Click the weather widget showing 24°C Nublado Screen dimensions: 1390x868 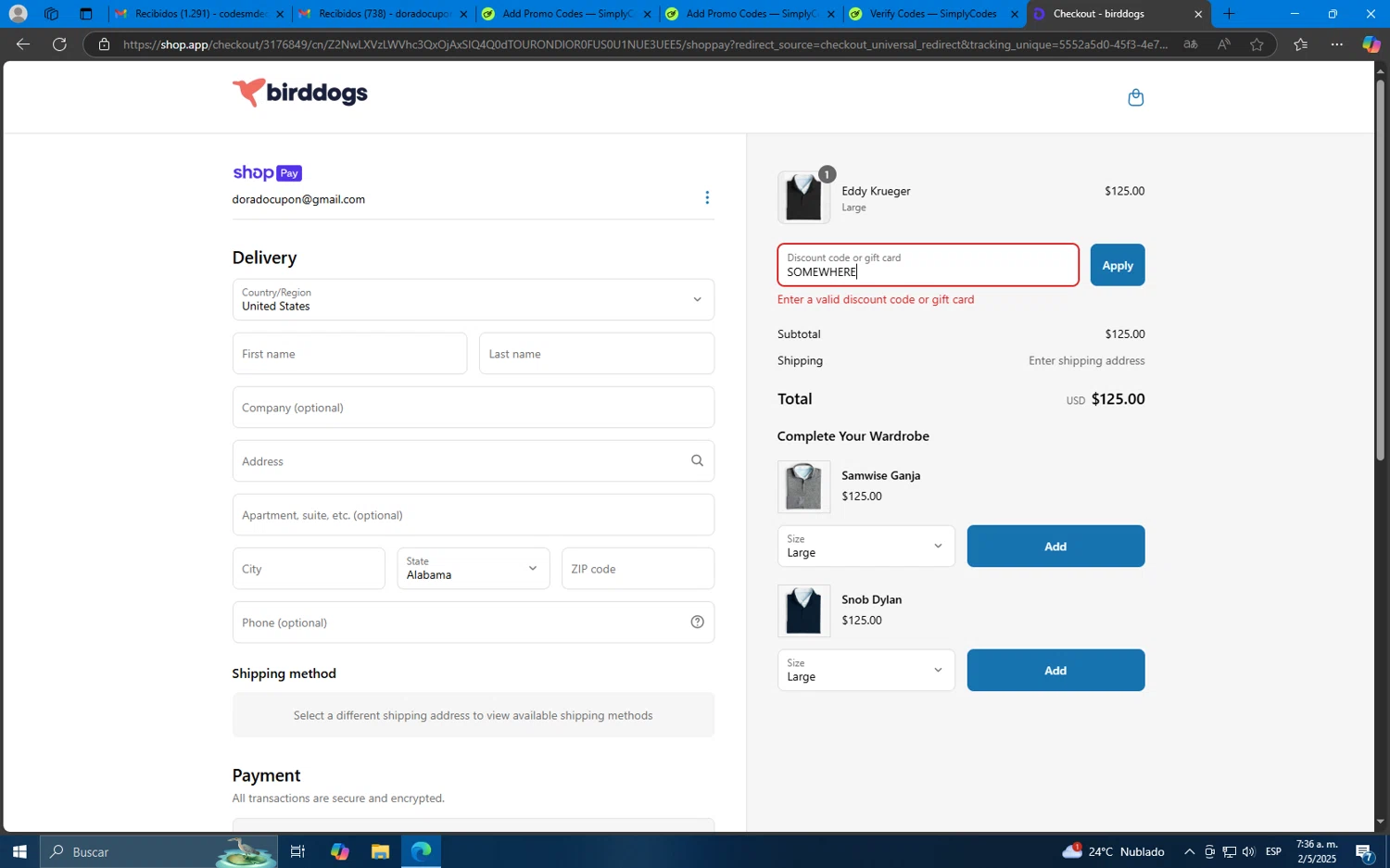coord(1114,851)
